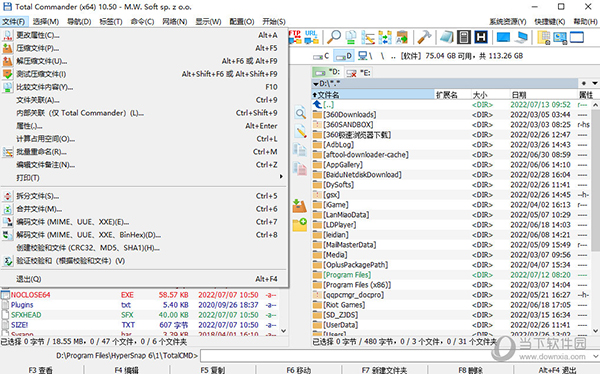Image resolution: width=600 pixels, height=374 pixels.
Task: Open the network neighborhood drive button
Action: click(x=365, y=56)
